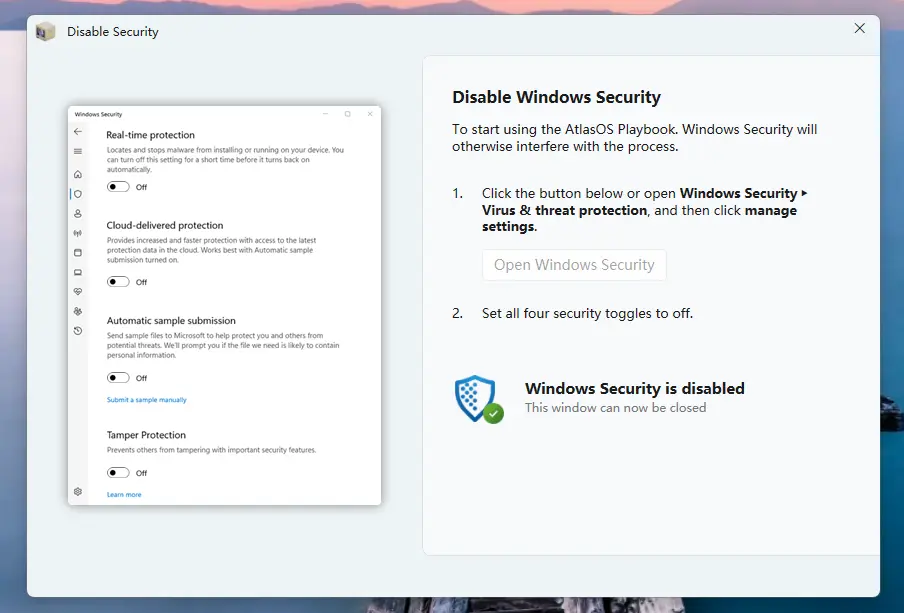
Task: Close the Disable Security window
Action: click(860, 28)
